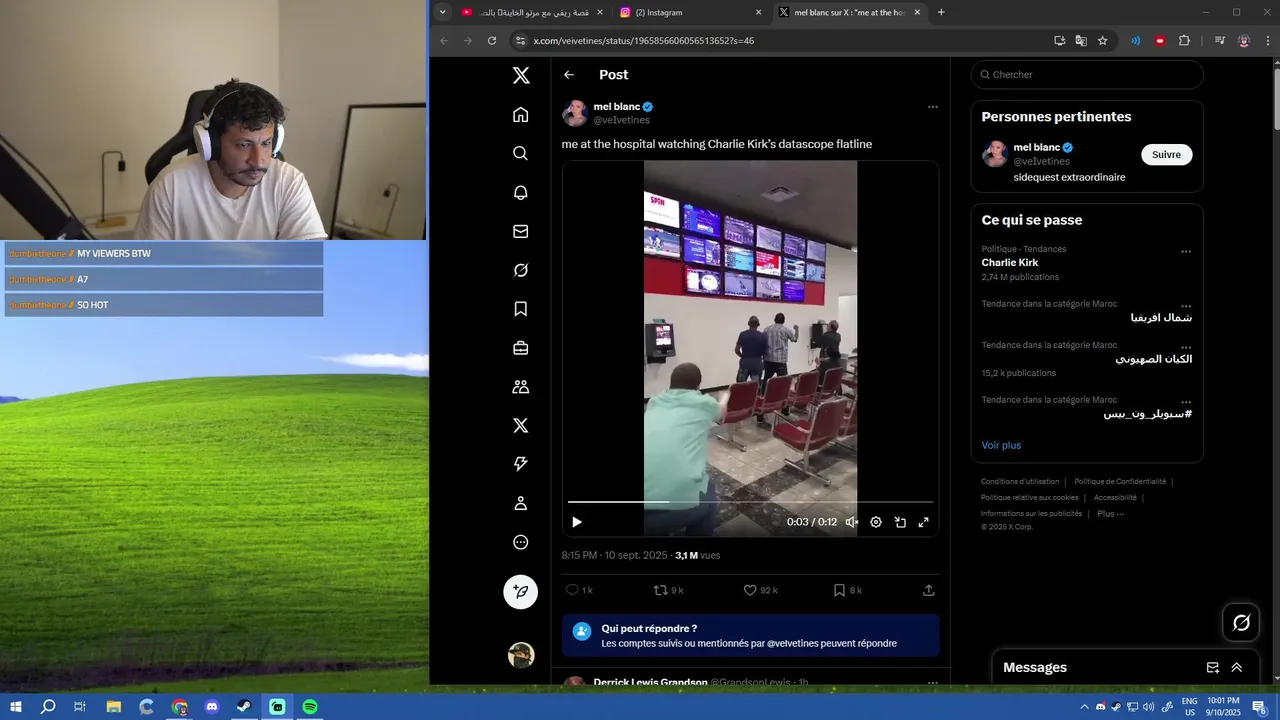Go to the X Home feed icon
This screenshot has width=1280, height=720.
[x=520, y=115]
